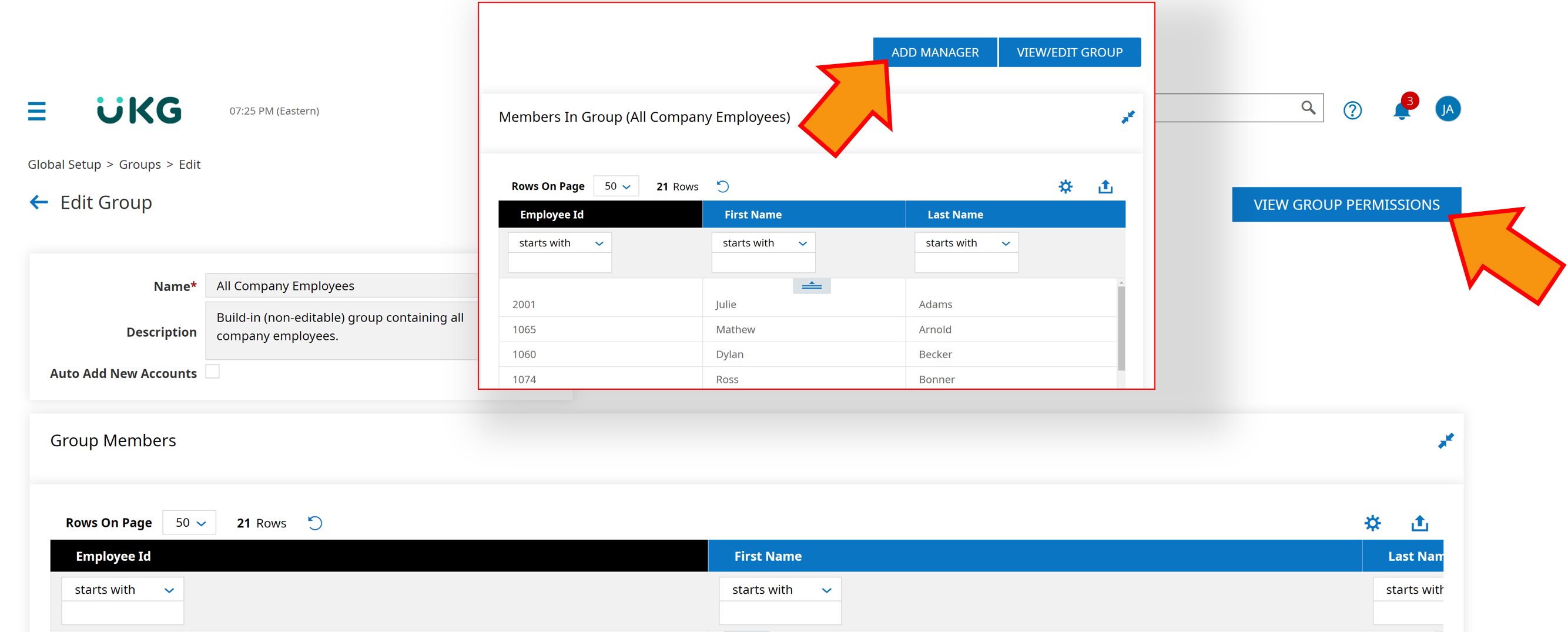Click Global Setup breadcrumb
The width and height of the screenshot is (1568, 632).
click(x=64, y=165)
